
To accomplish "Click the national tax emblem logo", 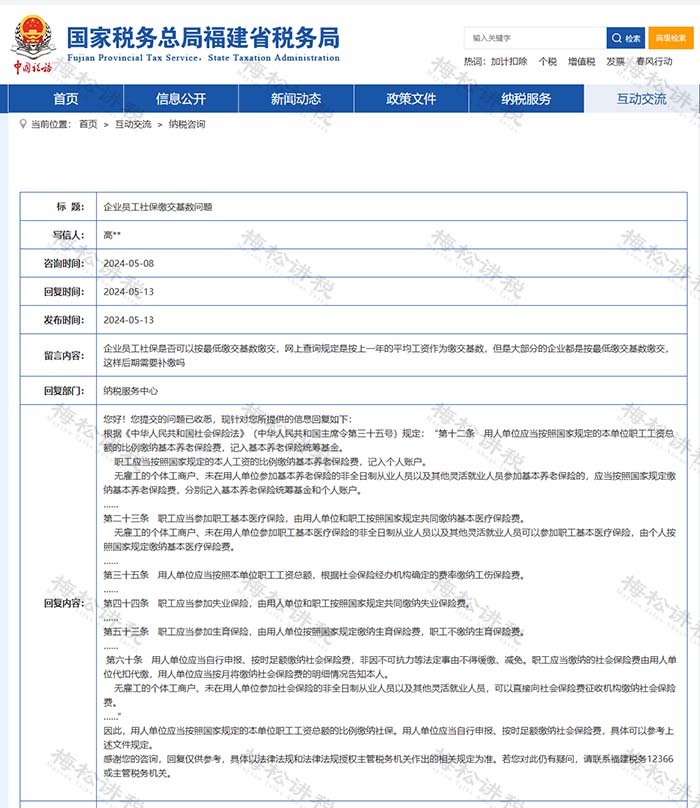I will [35, 32].
